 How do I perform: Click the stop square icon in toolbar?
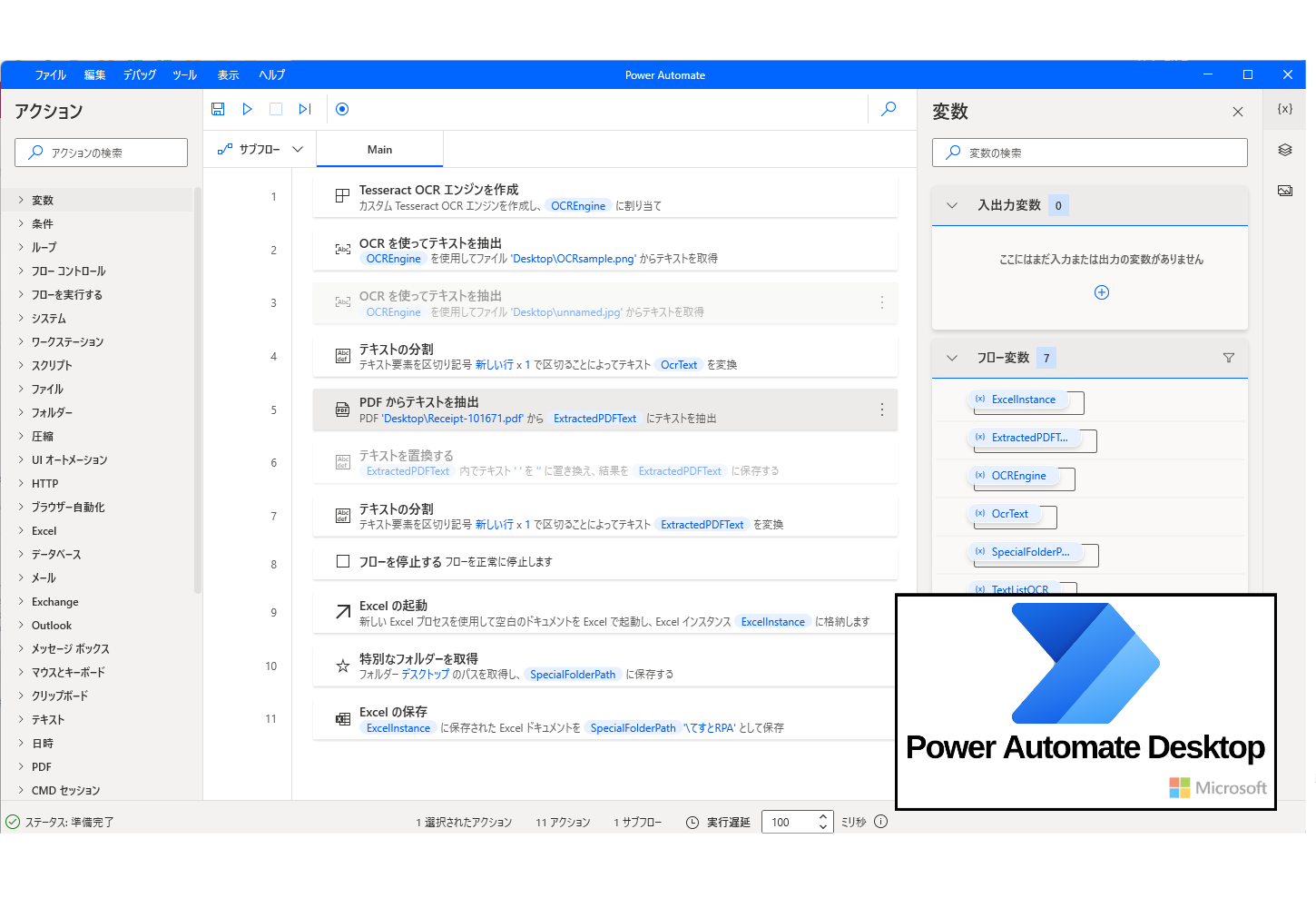point(276,109)
